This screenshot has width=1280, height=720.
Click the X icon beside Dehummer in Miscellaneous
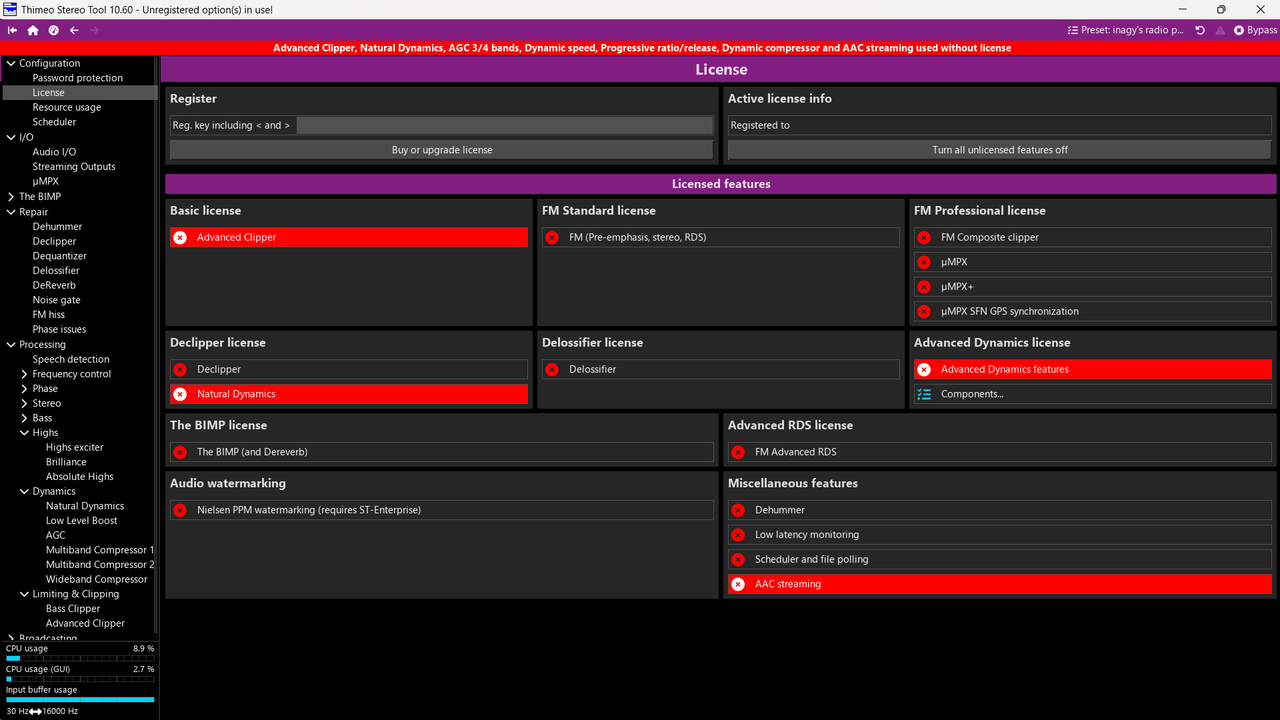click(738, 510)
